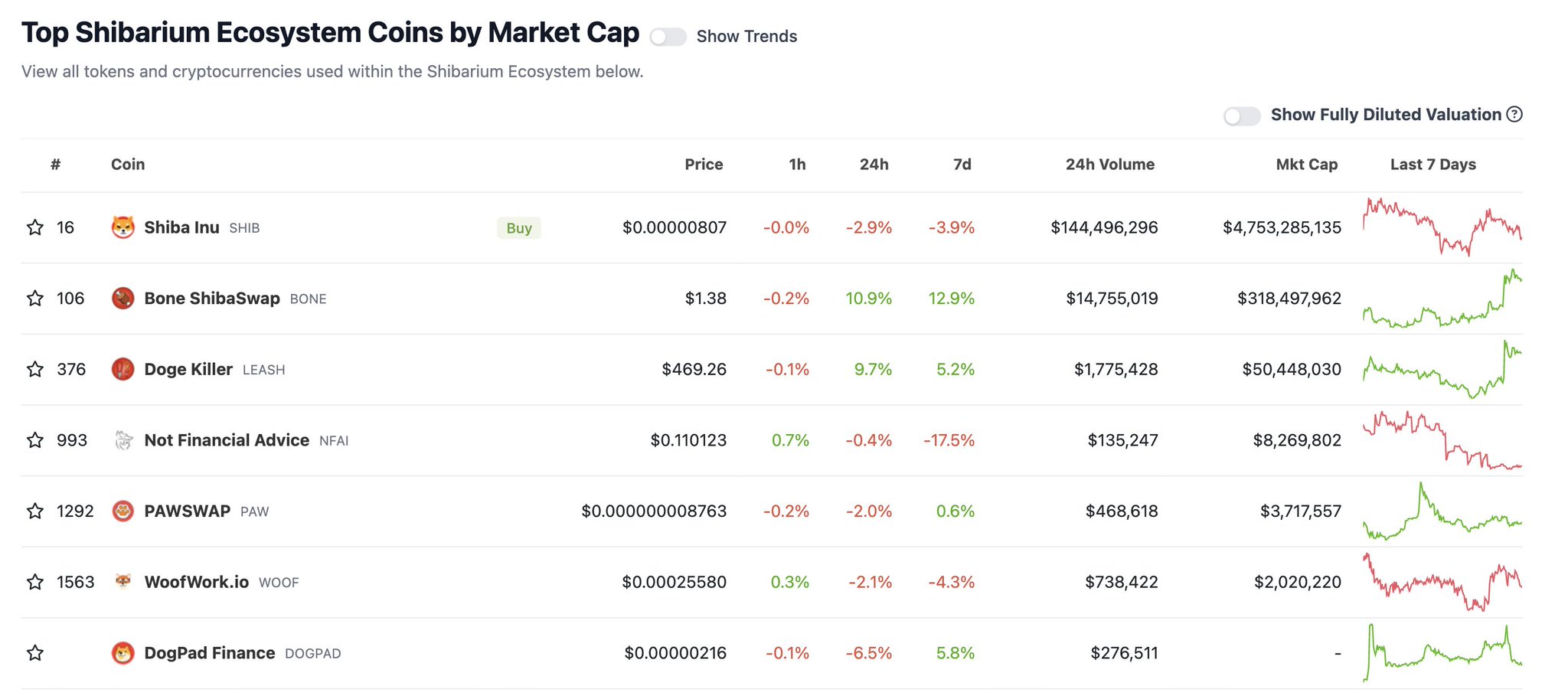View the Shiba Inu 7-day sparkline chart
1568x699 pixels.
[x=1442, y=227]
